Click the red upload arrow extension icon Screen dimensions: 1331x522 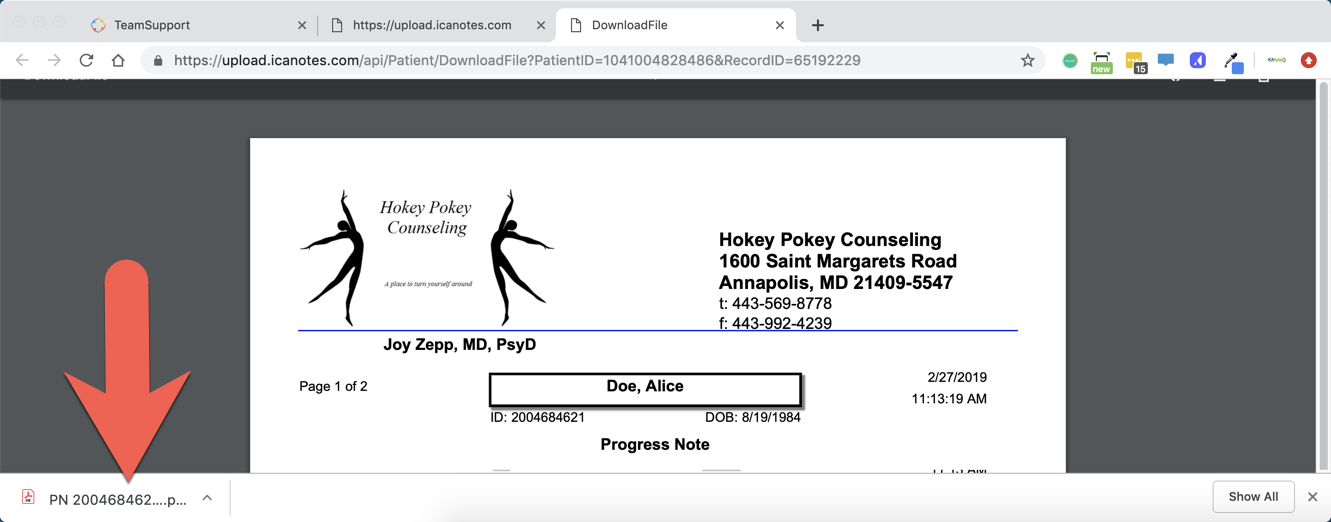coord(1308,60)
